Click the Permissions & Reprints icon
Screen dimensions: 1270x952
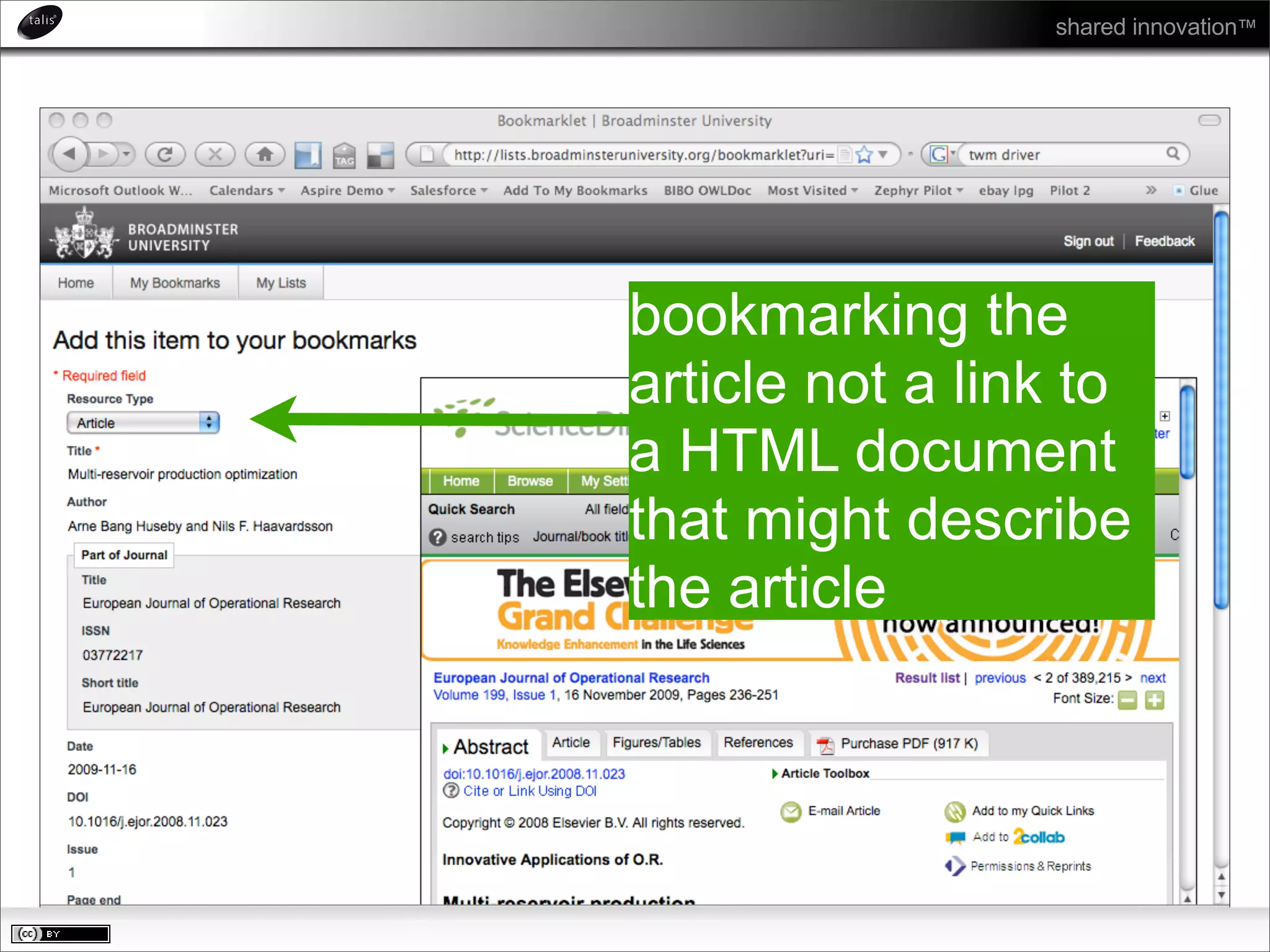[x=956, y=866]
